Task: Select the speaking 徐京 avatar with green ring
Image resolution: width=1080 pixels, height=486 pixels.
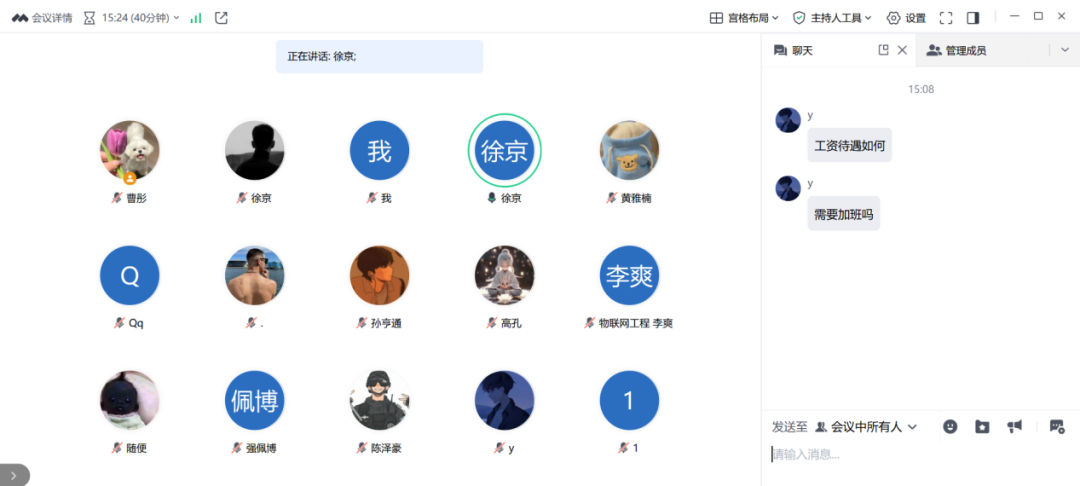Action: (504, 151)
